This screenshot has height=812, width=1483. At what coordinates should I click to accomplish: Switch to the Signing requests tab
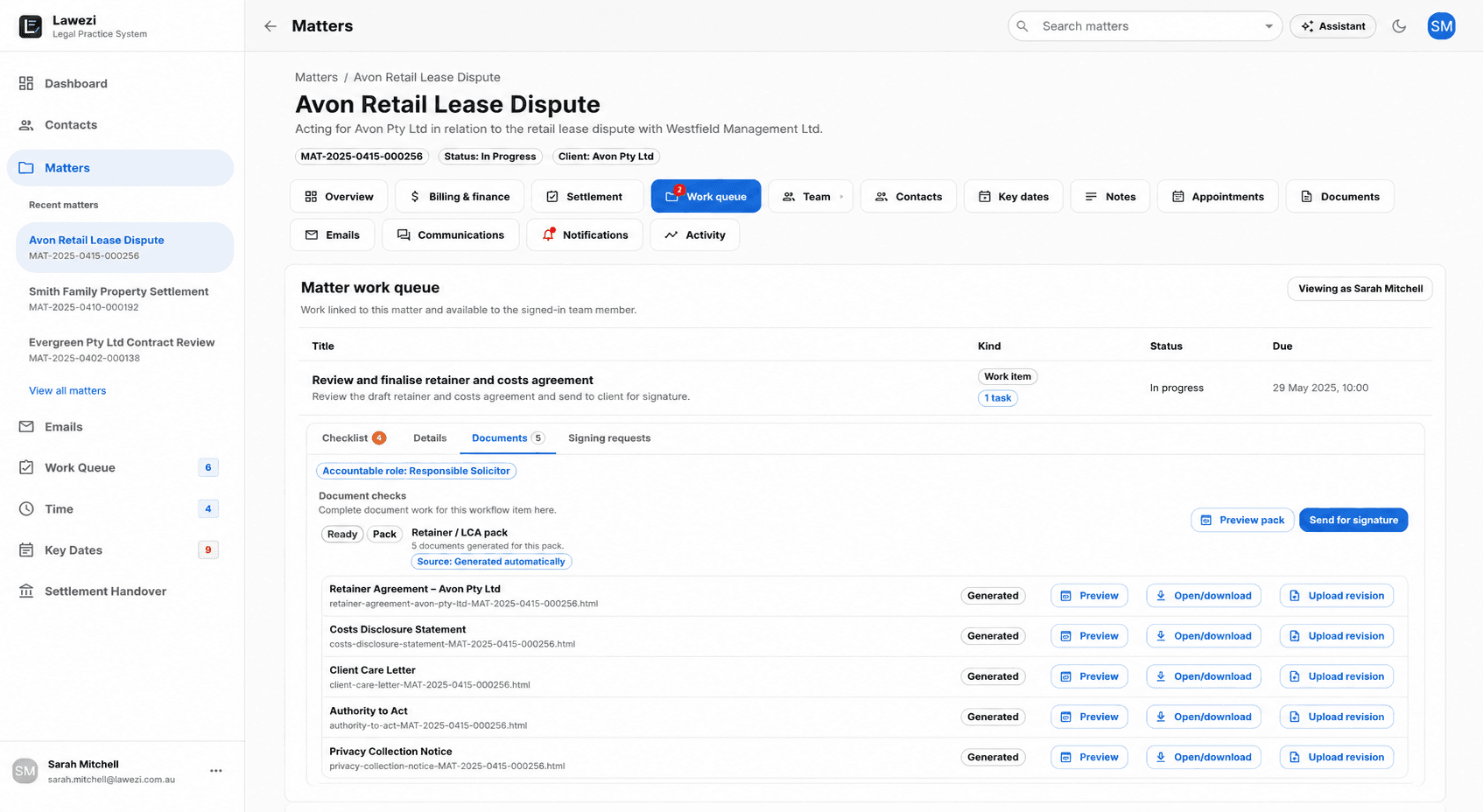609,437
